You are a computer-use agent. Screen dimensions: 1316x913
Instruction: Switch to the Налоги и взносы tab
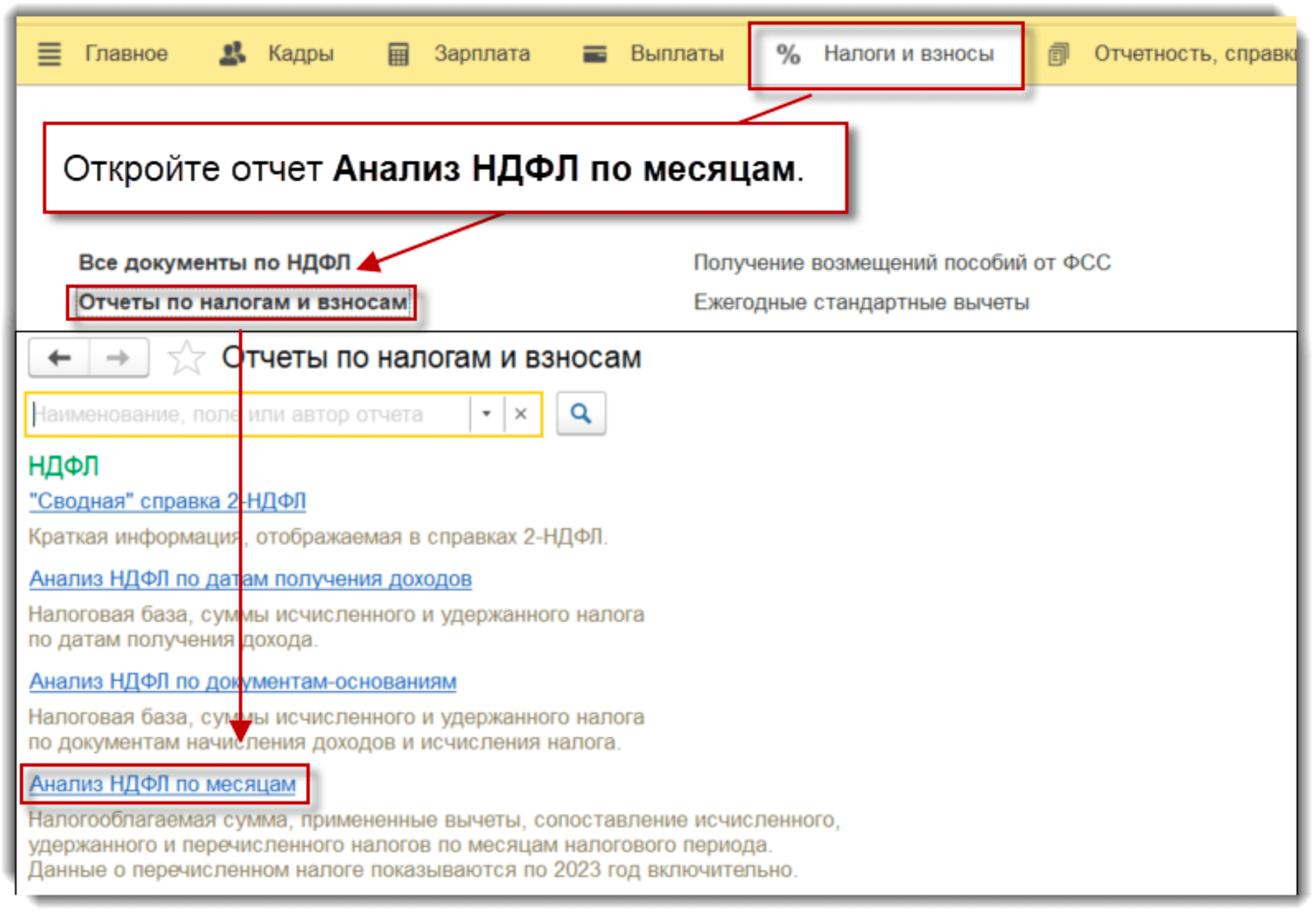909,54
